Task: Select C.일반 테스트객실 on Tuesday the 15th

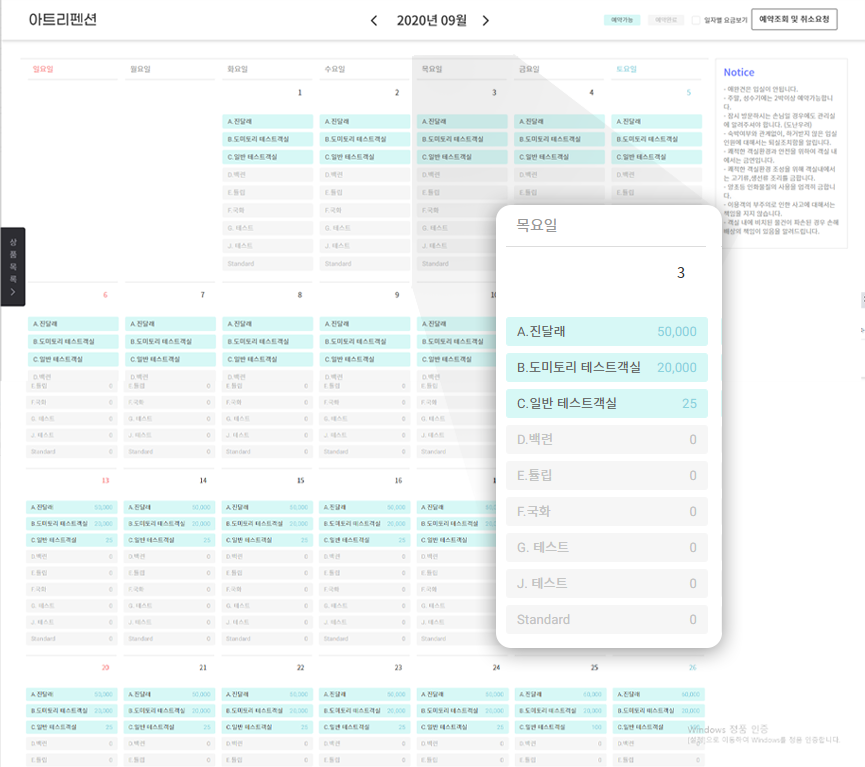Action: [x=269, y=540]
